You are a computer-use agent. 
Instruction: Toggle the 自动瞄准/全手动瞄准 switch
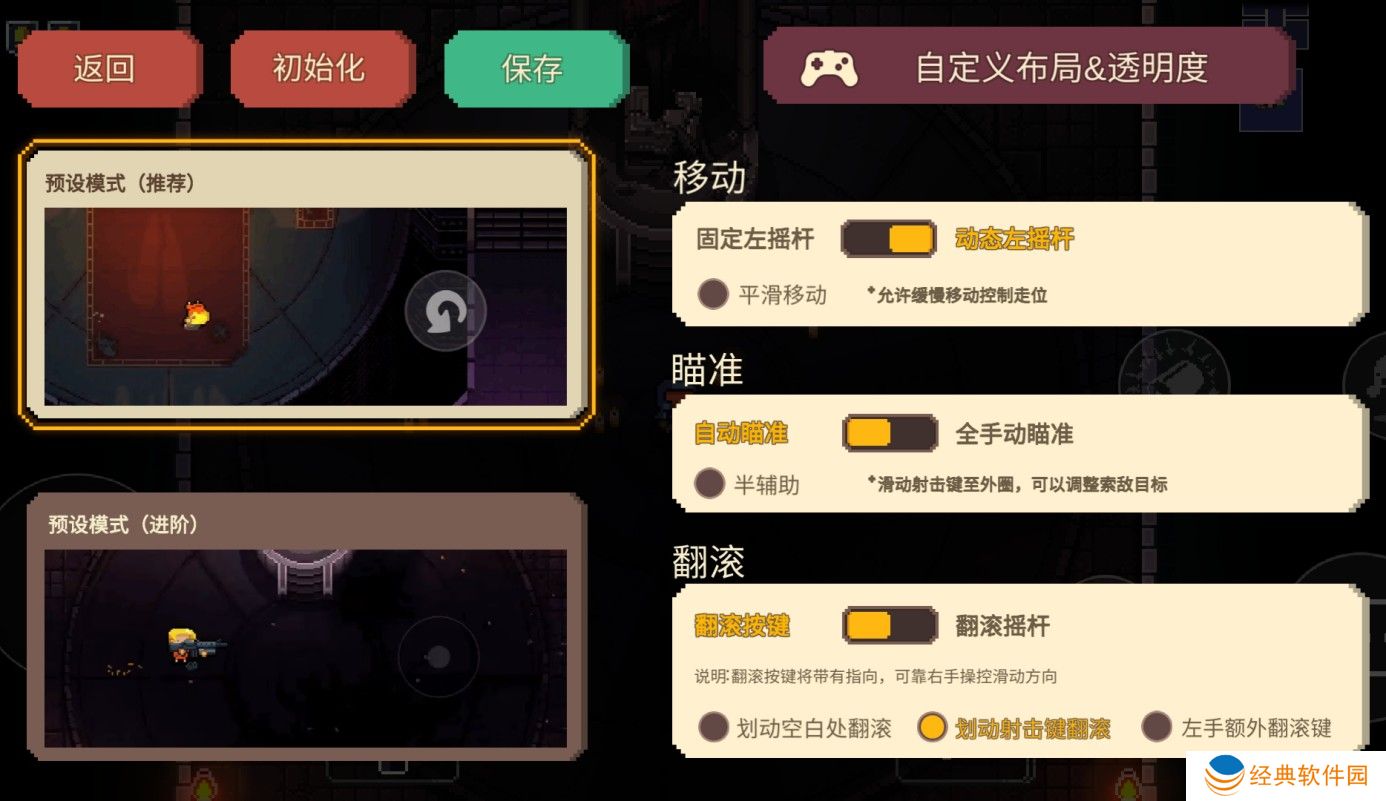click(890, 433)
